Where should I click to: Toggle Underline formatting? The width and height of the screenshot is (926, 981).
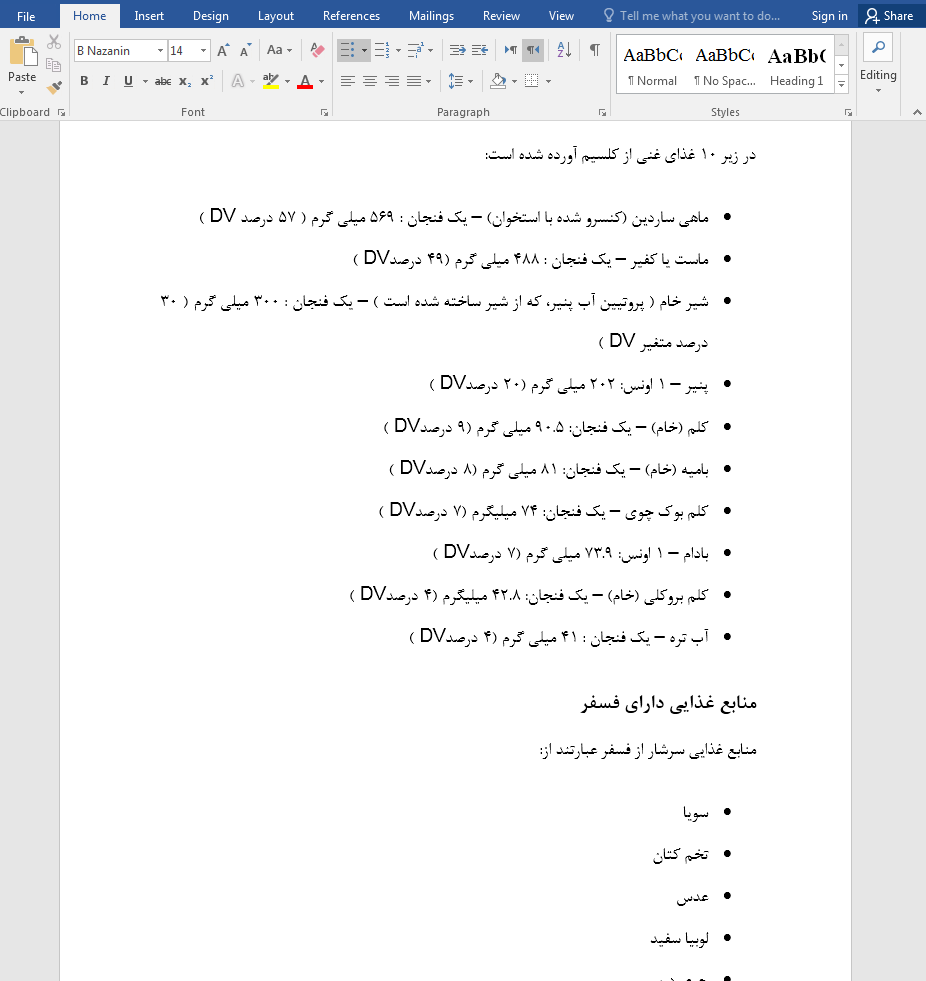128,81
